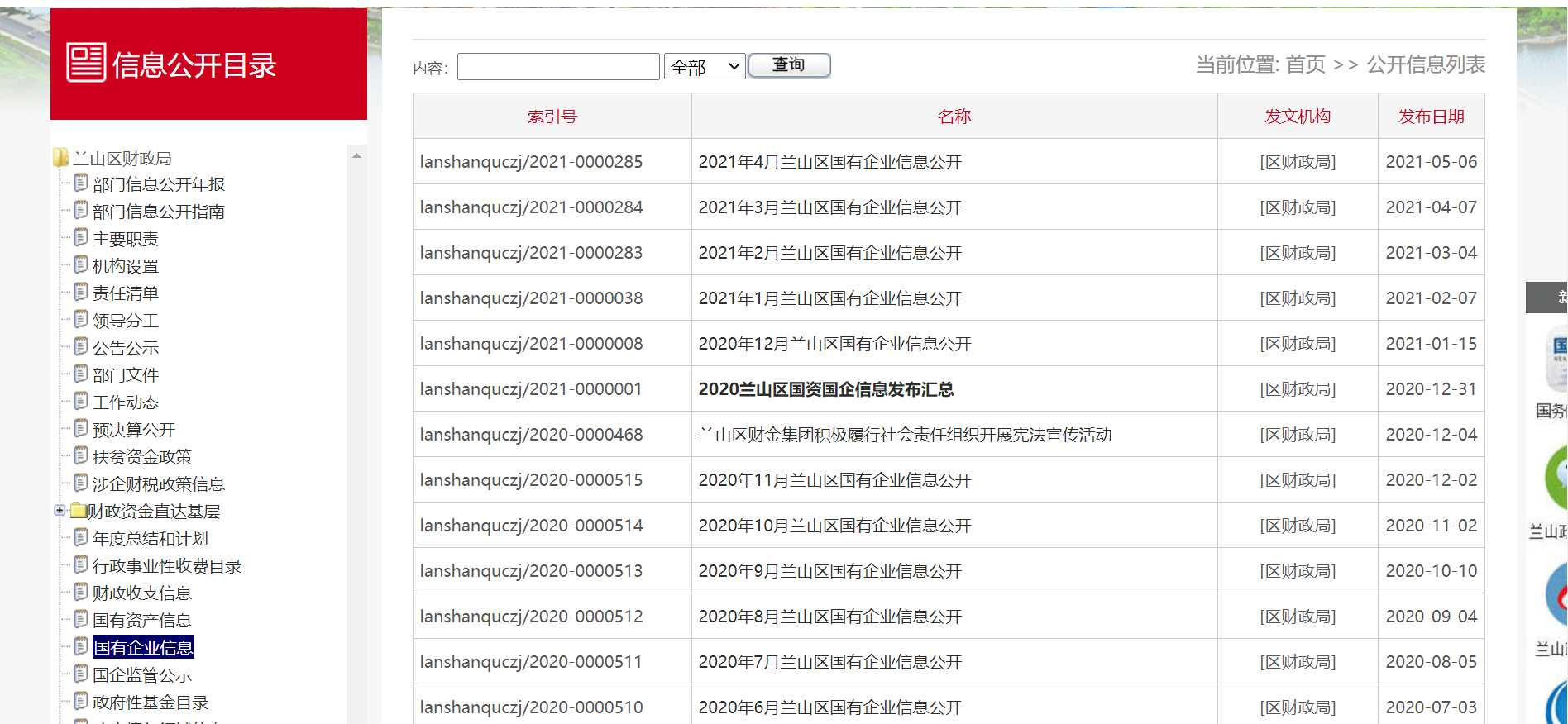Click the document icon beside 工作动态
Screen dimensions: 1568x724
pos(80,401)
